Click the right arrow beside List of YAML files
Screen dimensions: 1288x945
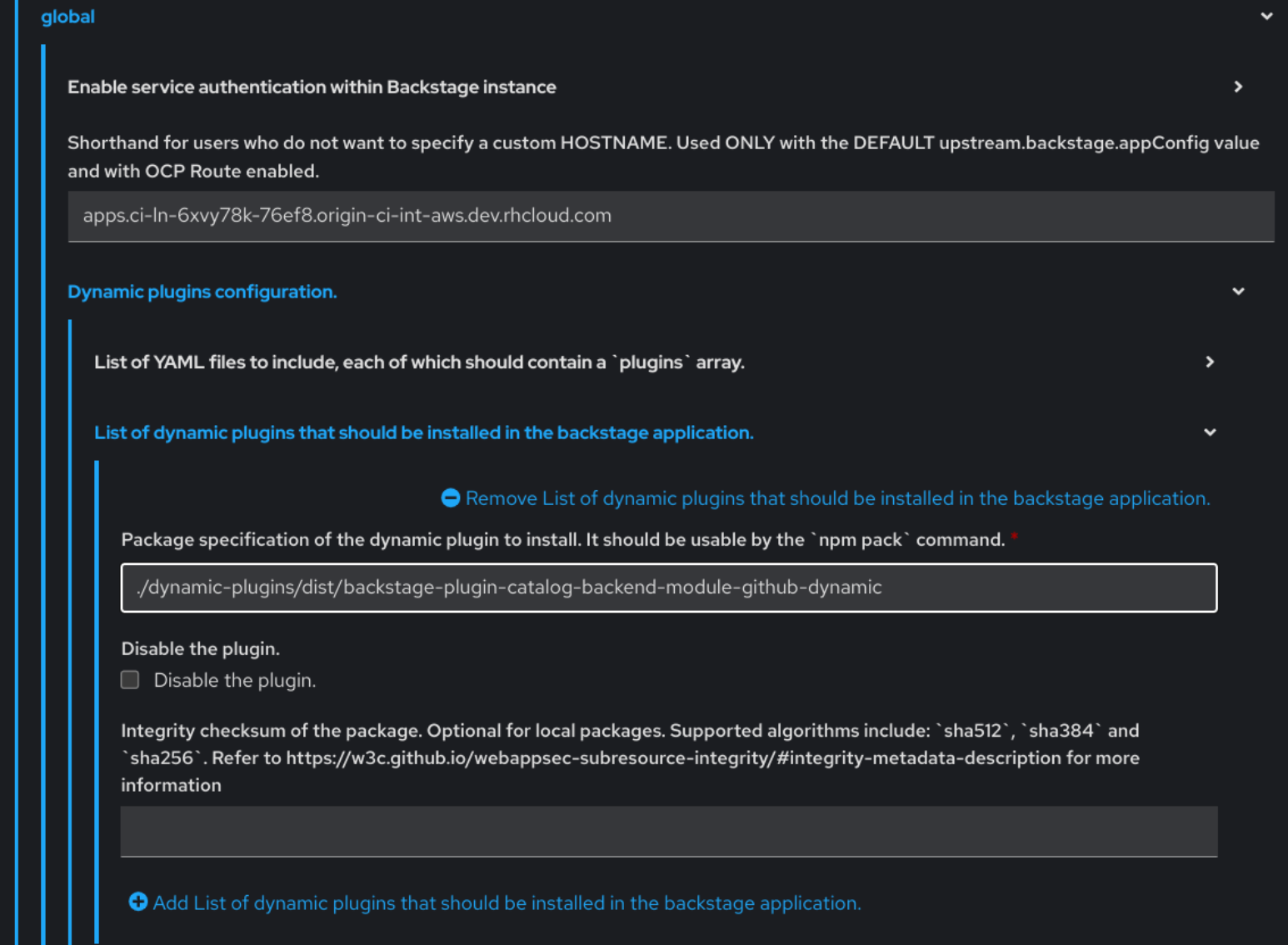pyautogui.click(x=1210, y=362)
